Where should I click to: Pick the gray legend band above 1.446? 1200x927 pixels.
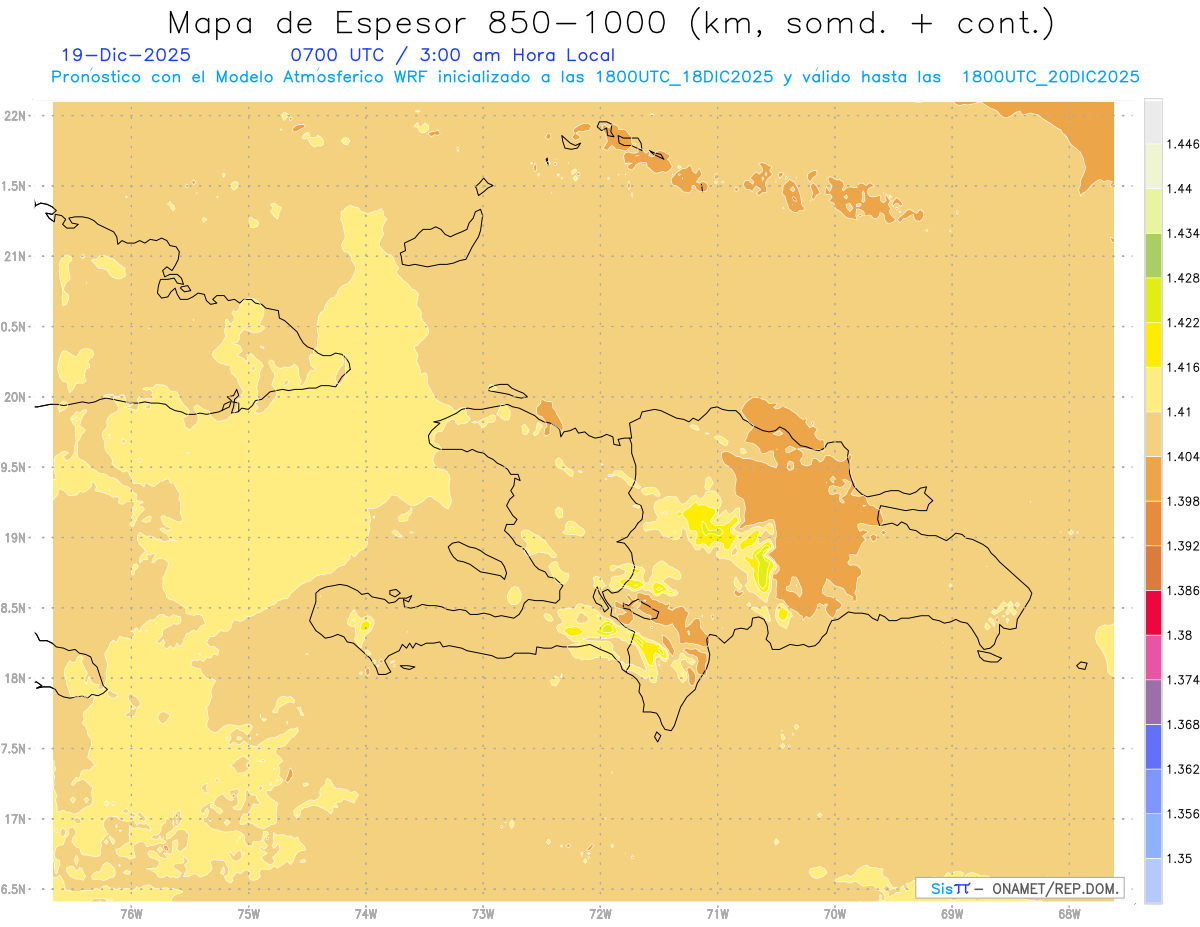[1153, 122]
